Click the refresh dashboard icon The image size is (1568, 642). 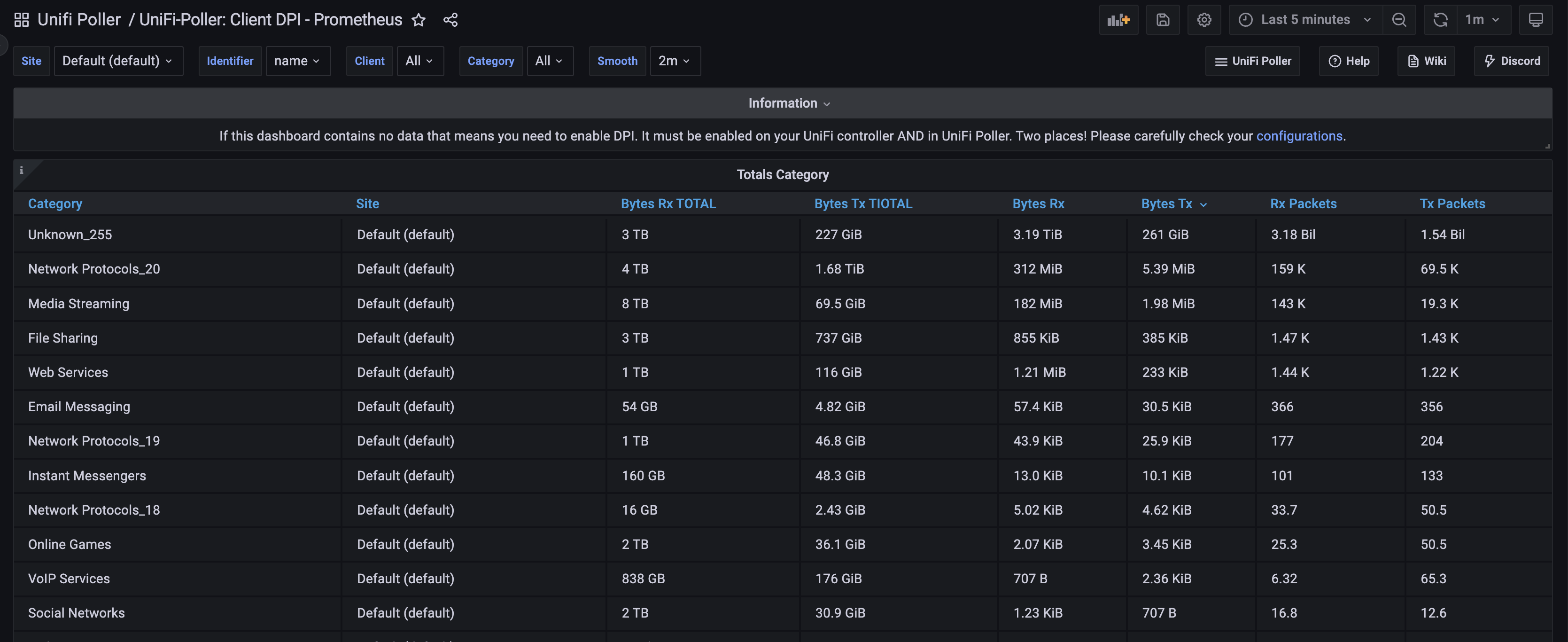[x=1440, y=19]
